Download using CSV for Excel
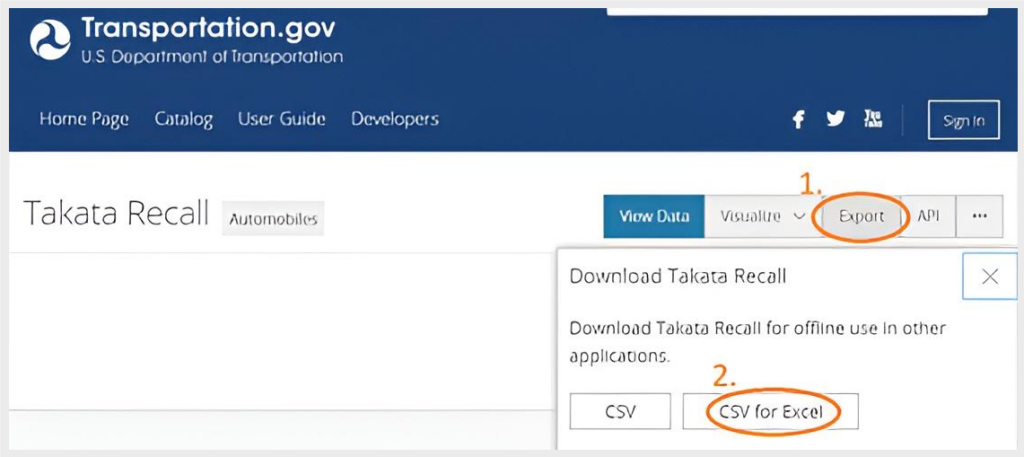The image size is (1024, 457). pos(770,411)
